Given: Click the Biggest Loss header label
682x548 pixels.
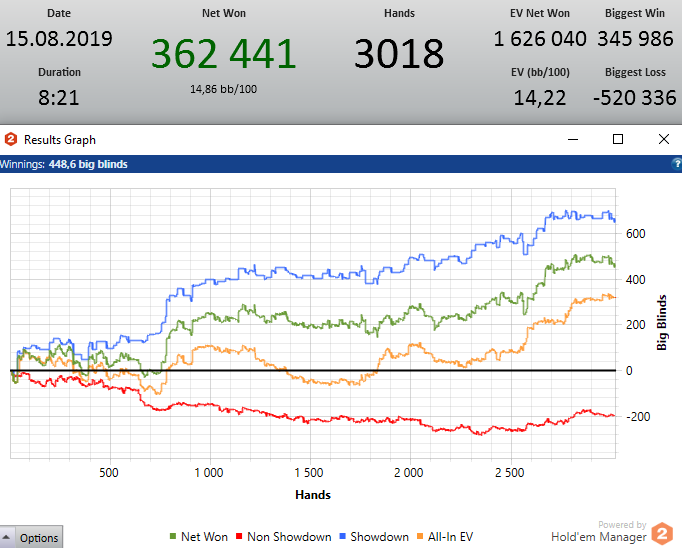Looking at the screenshot, I should pos(635,72).
